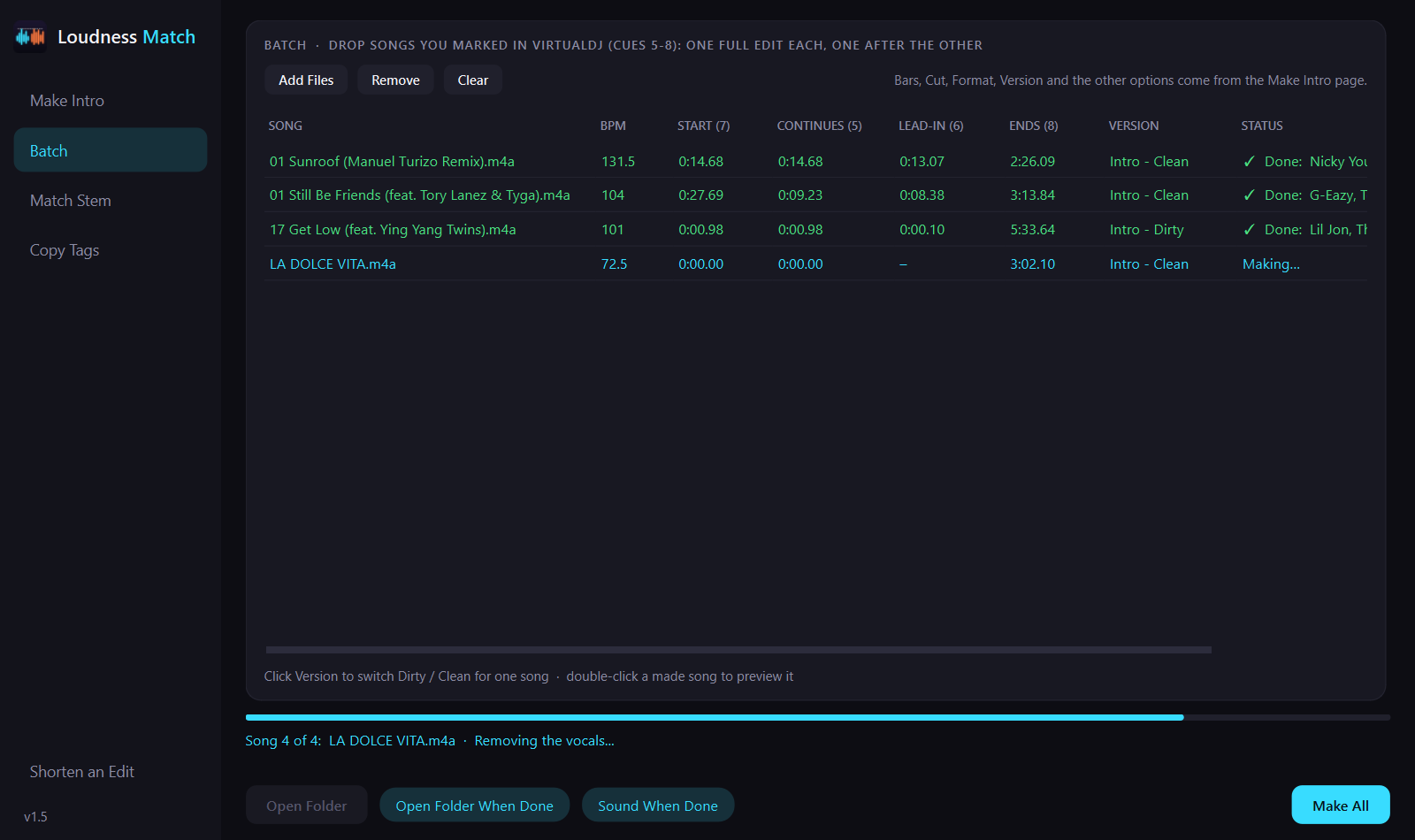Click the disabled Open Folder button
The image size is (1415, 840).
point(307,806)
